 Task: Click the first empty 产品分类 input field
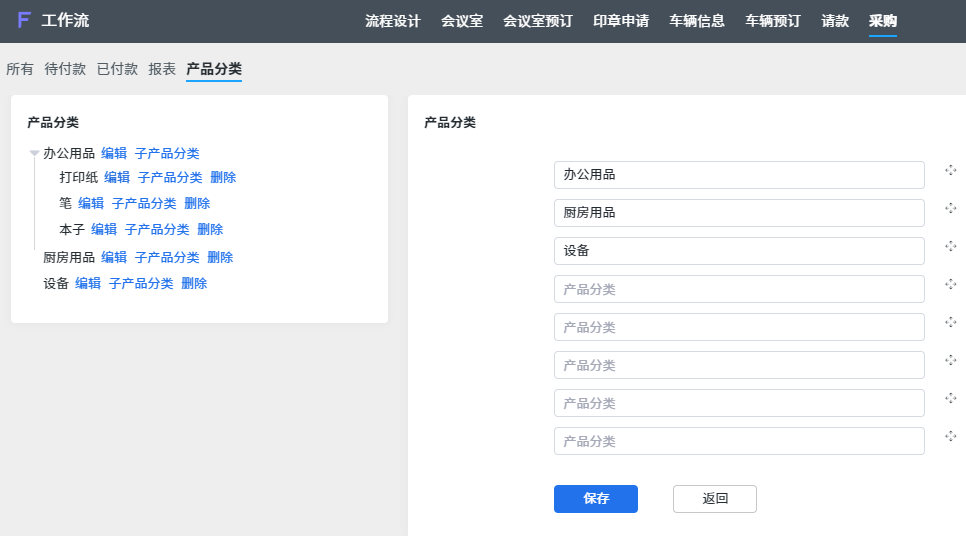(x=739, y=289)
